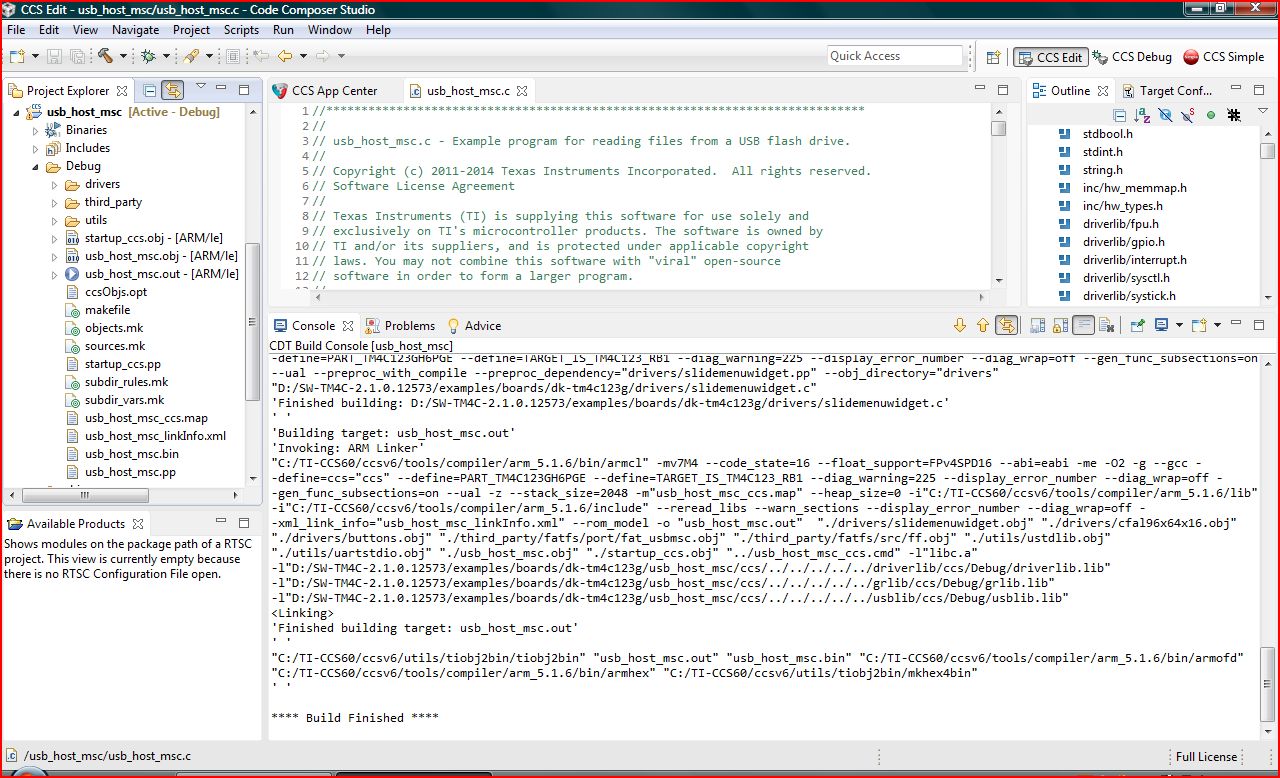This screenshot has height=778, width=1280.
Task: Click the Quick Access search field
Action: (894, 56)
